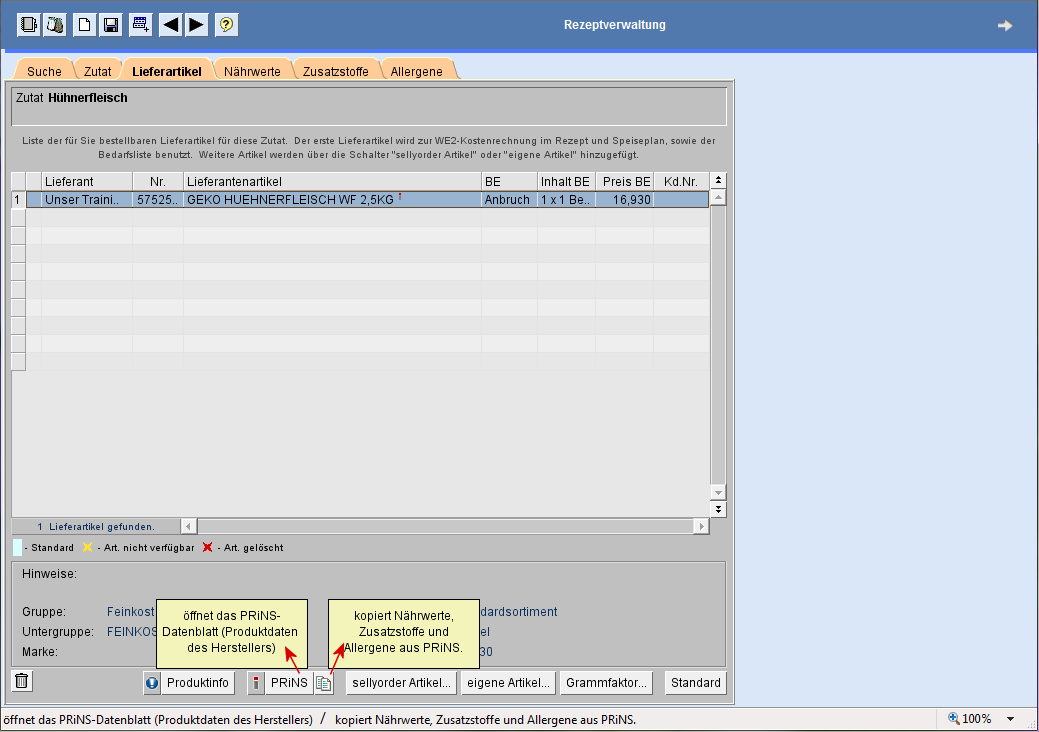The width and height of the screenshot is (1039, 732).
Task: Click the '57525..' article number cell
Action: (158, 199)
